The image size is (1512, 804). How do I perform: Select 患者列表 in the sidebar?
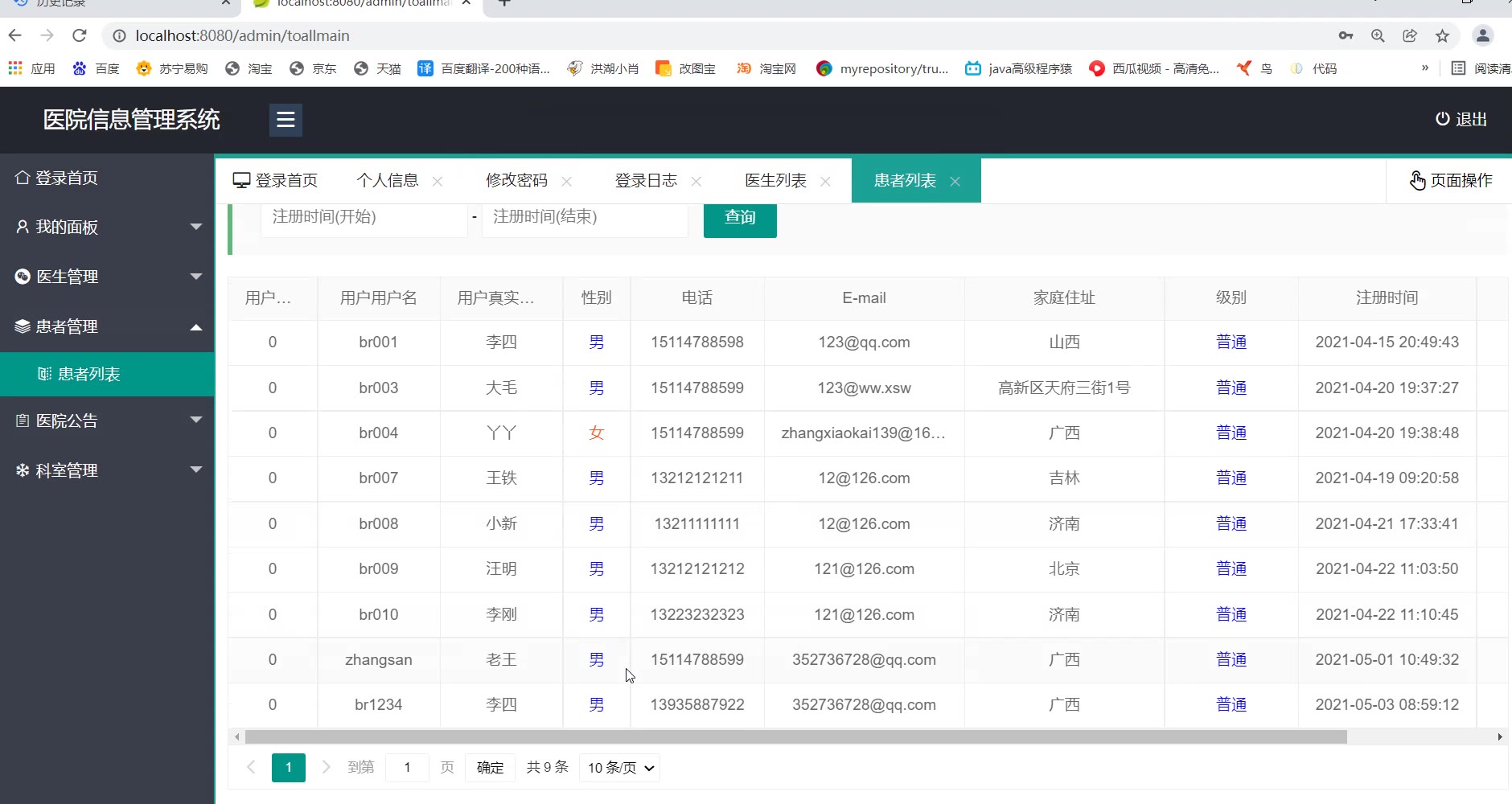point(88,374)
